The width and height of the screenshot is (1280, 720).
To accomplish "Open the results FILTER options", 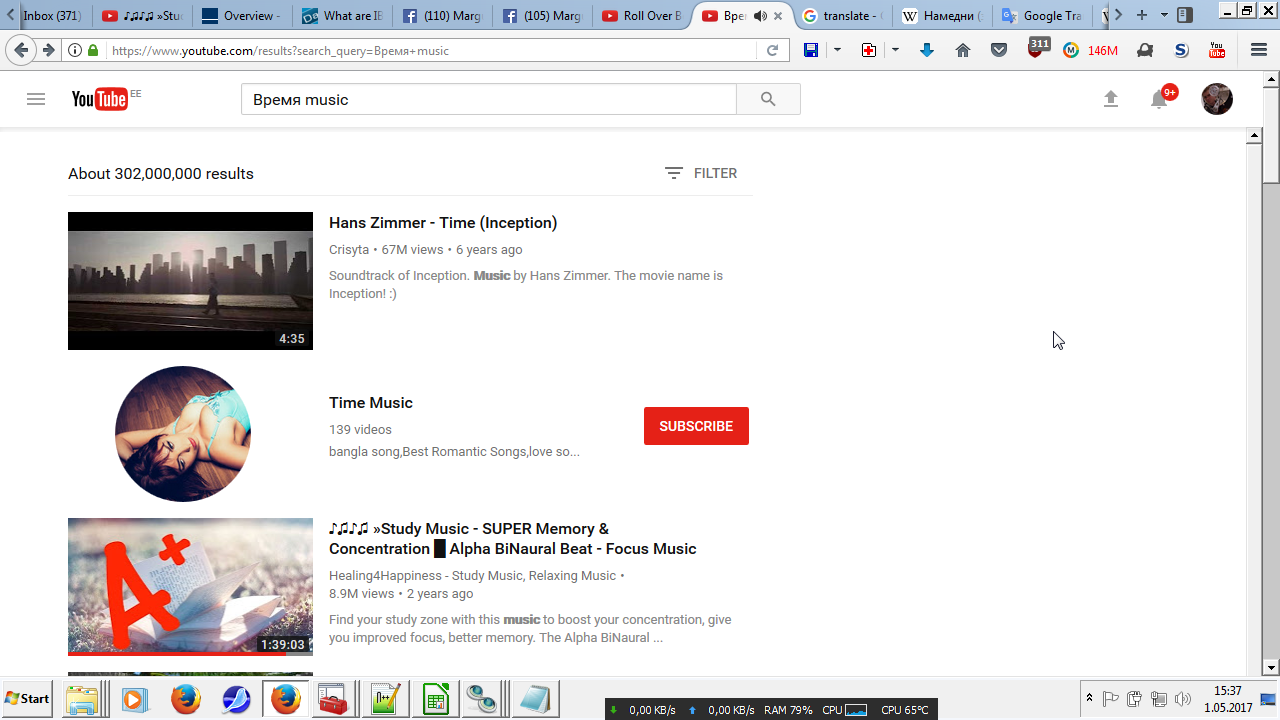I will (x=701, y=173).
